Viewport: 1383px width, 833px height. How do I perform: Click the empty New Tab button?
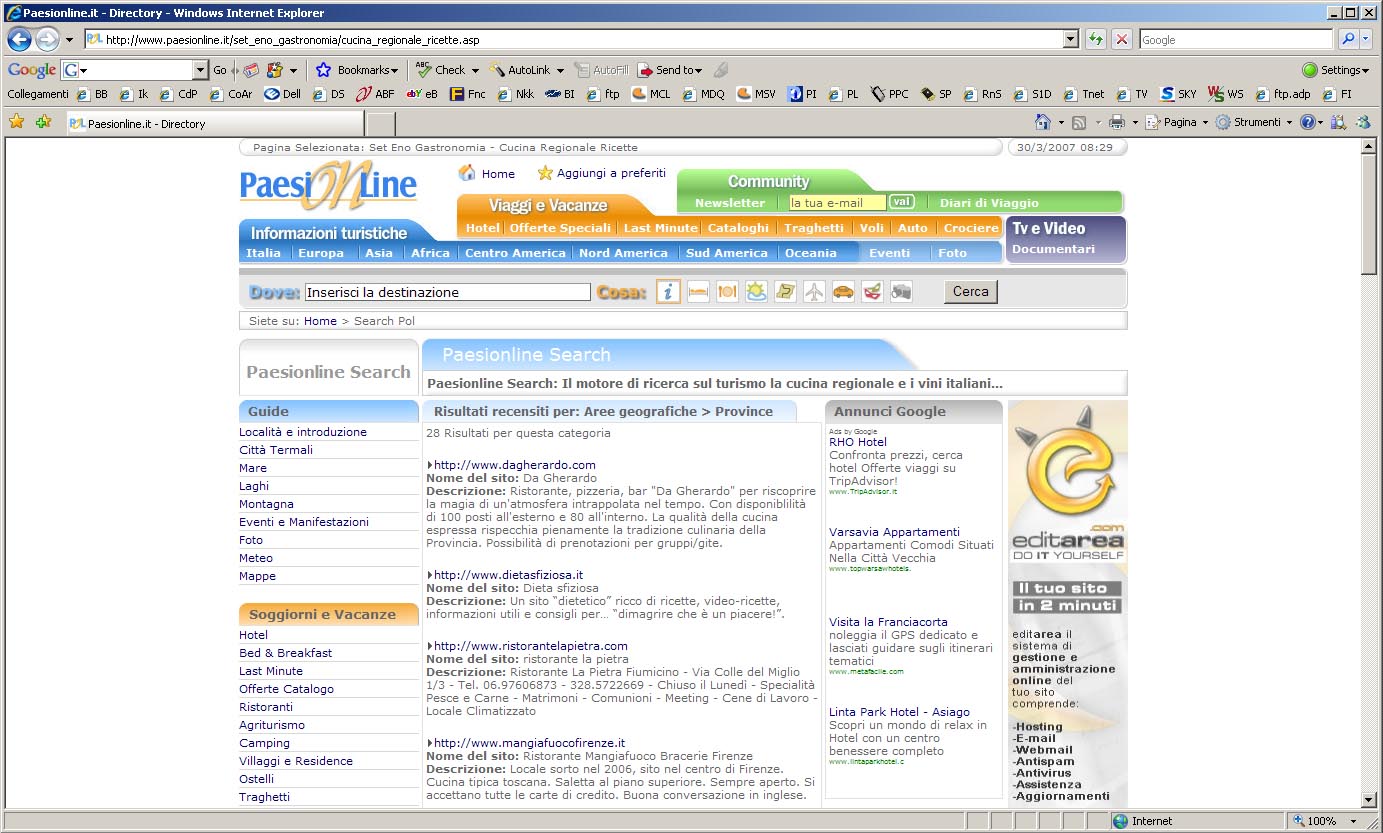coord(381,124)
